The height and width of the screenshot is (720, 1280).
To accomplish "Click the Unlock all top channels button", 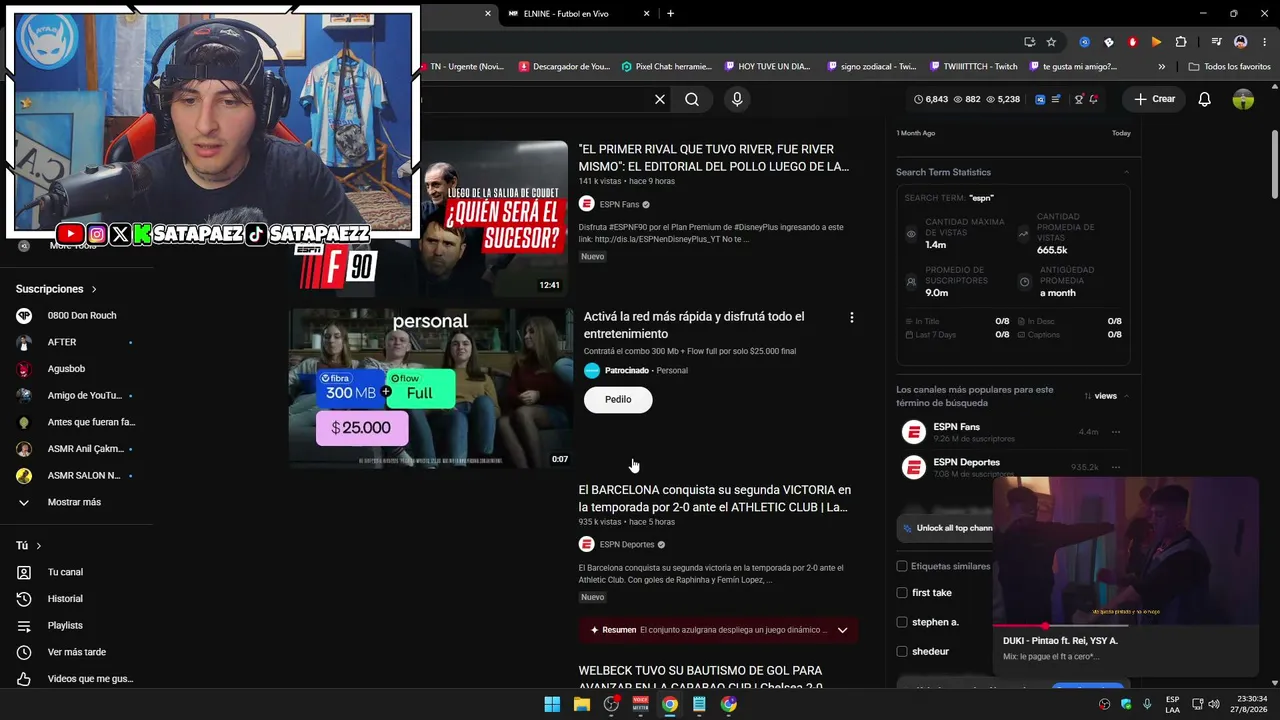I will pos(947,528).
